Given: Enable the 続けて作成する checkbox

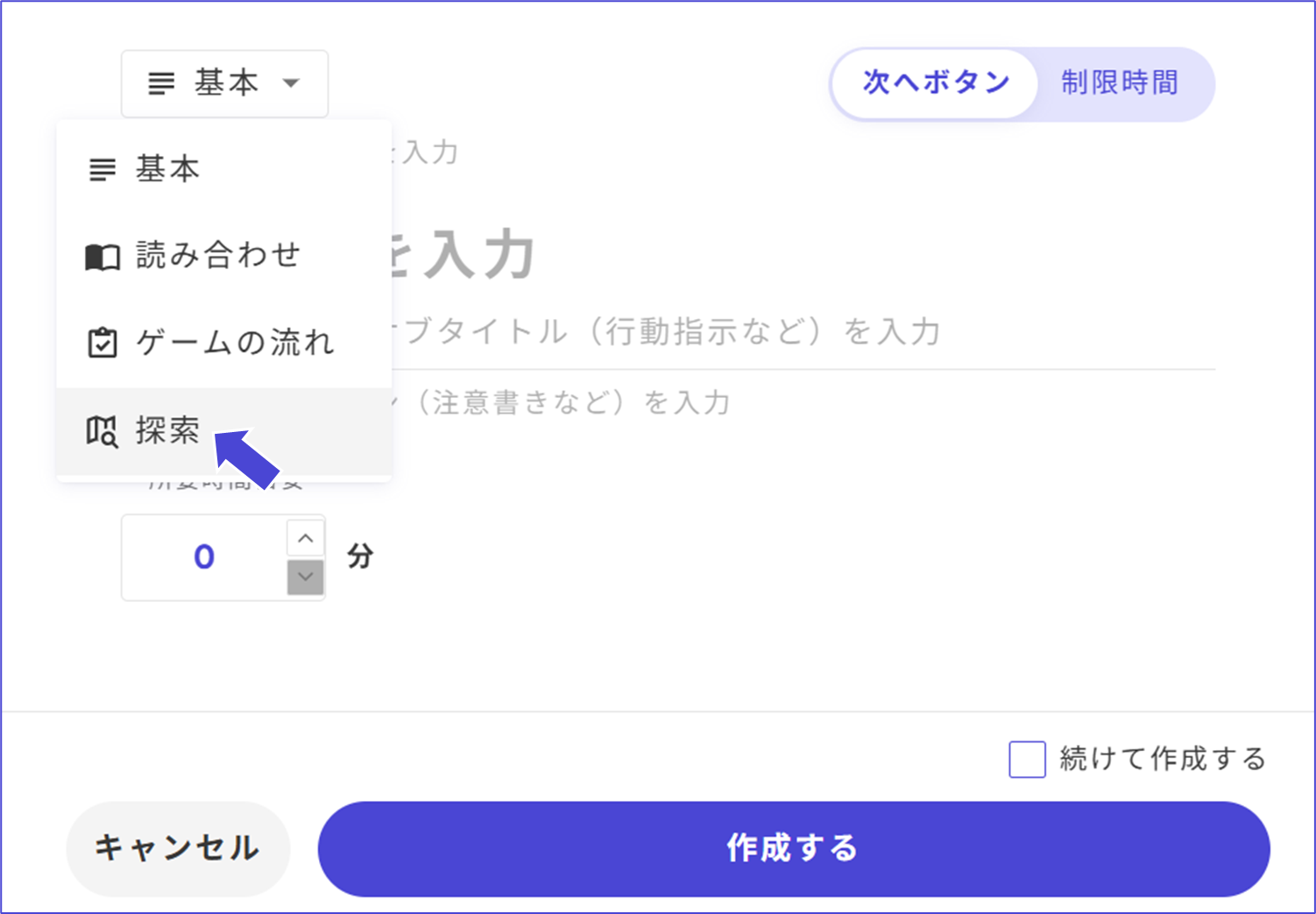Looking at the screenshot, I should coord(1027,759).
